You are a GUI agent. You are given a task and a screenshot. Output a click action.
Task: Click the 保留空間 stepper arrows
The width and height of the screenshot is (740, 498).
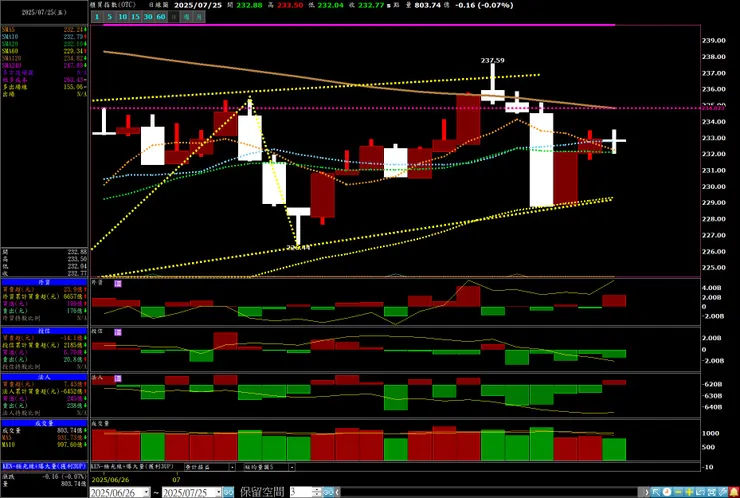point(318,492)
